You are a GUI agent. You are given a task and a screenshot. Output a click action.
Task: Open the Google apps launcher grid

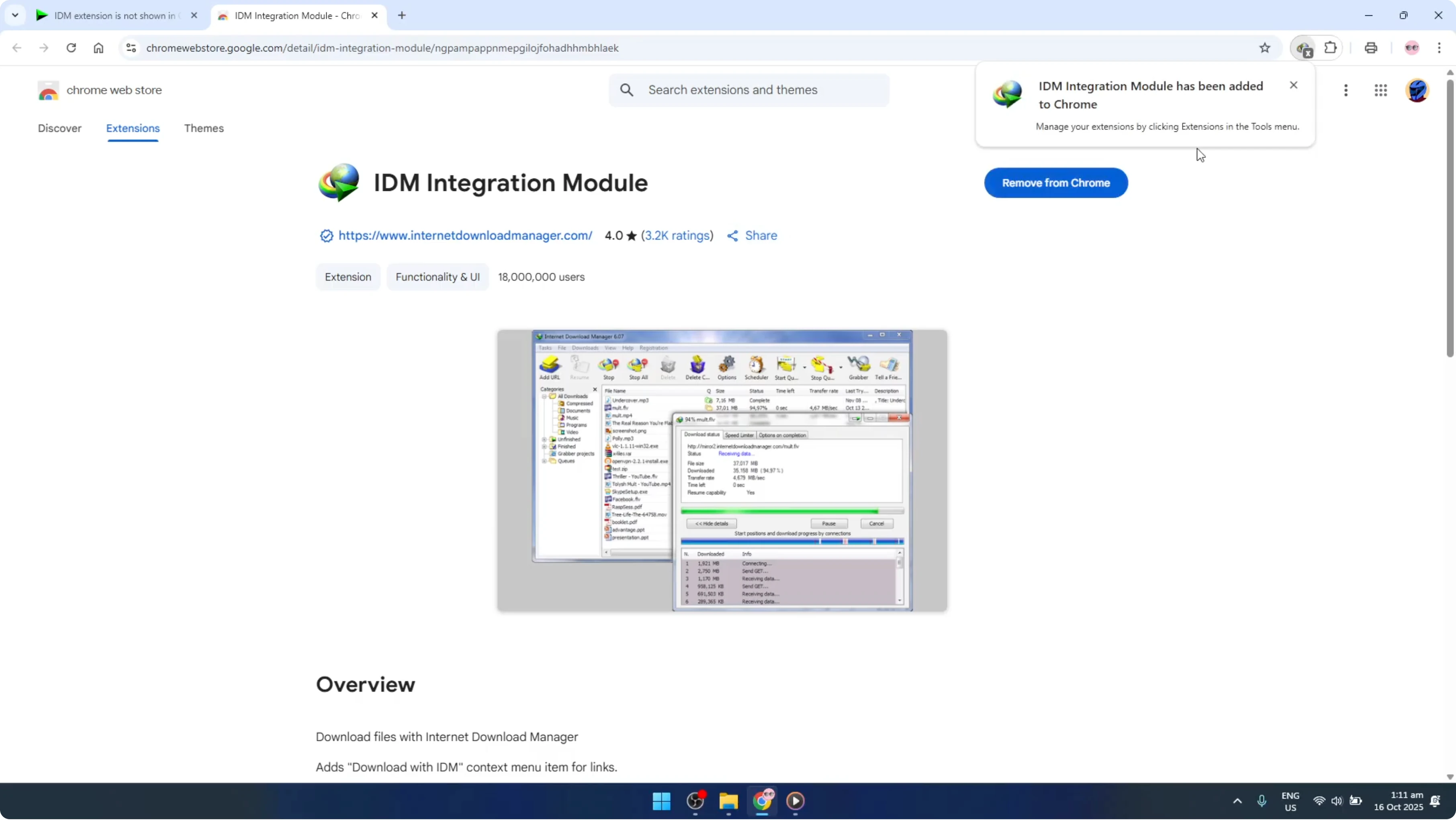tap(1381, 90)
